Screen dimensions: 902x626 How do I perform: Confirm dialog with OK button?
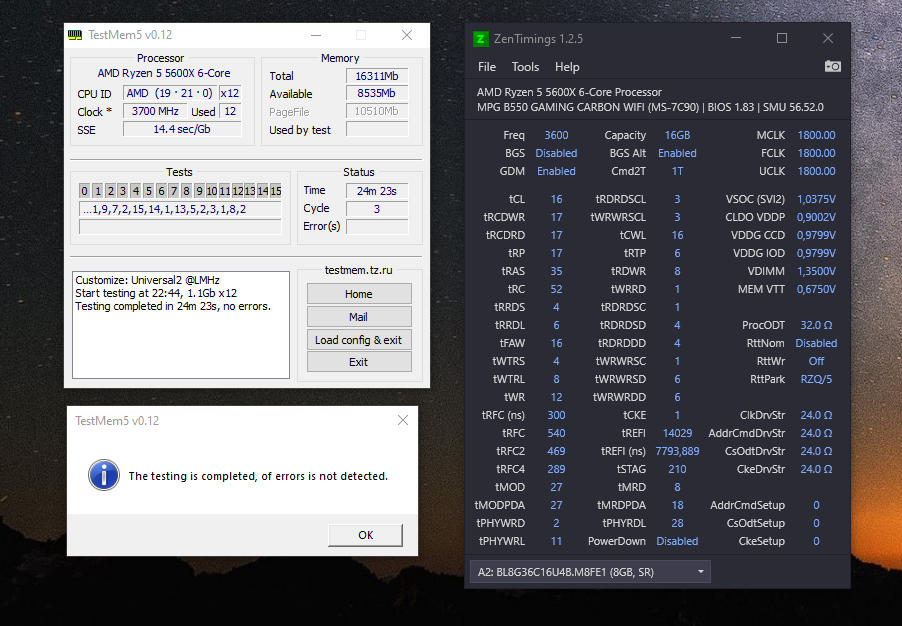tap(365, 535)
